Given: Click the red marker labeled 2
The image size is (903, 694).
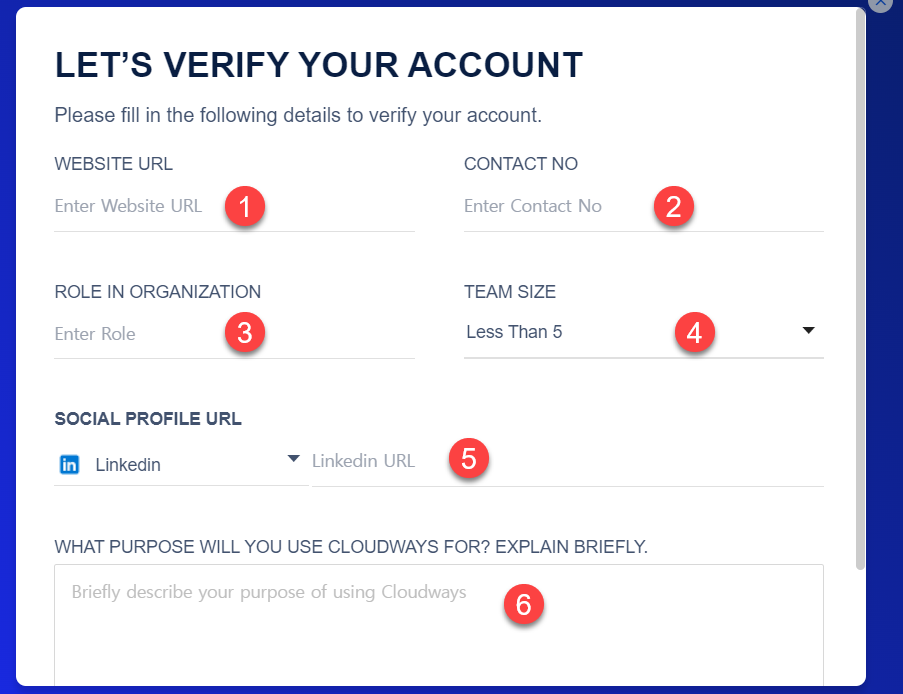Looking at the screenshot, I should pos(674,205).
